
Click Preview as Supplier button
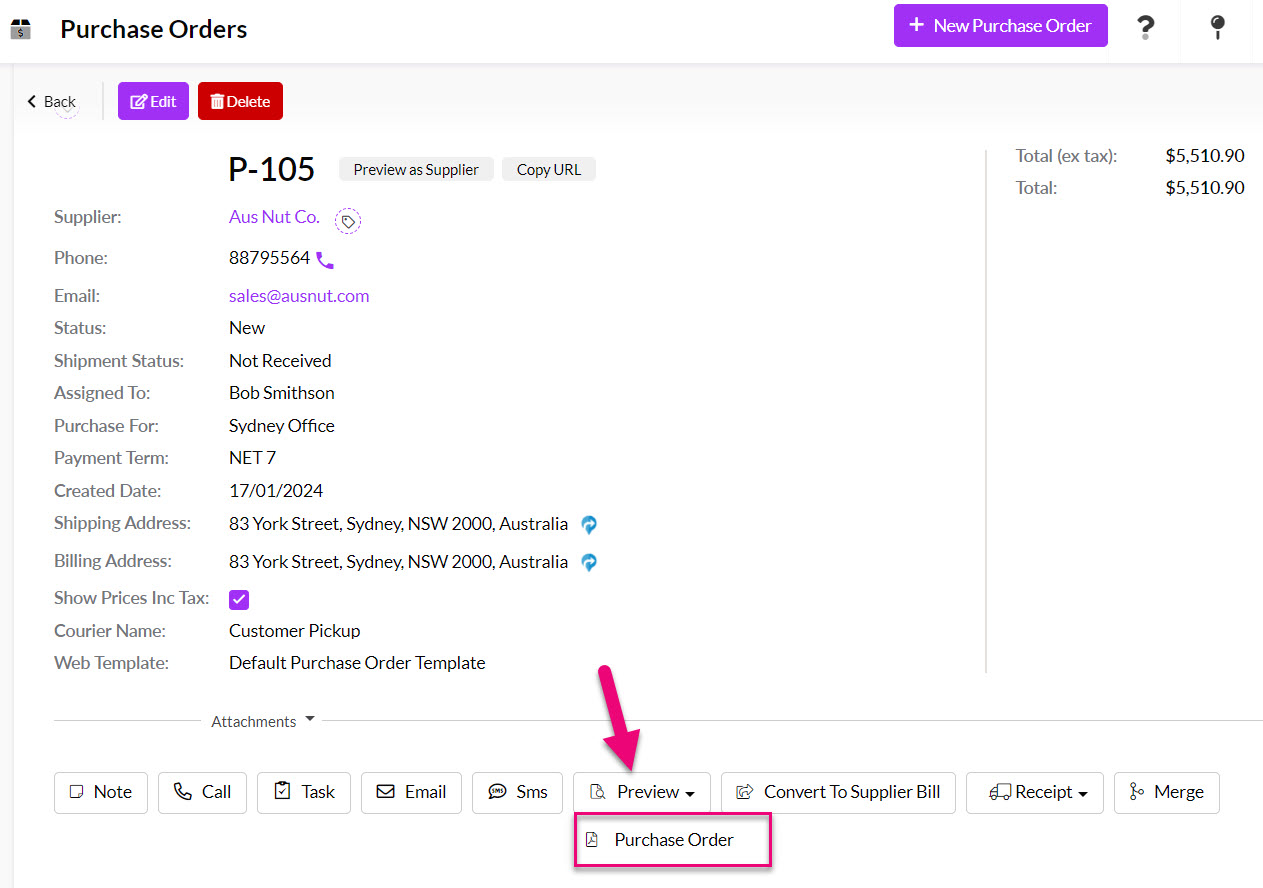pos(416,169)
